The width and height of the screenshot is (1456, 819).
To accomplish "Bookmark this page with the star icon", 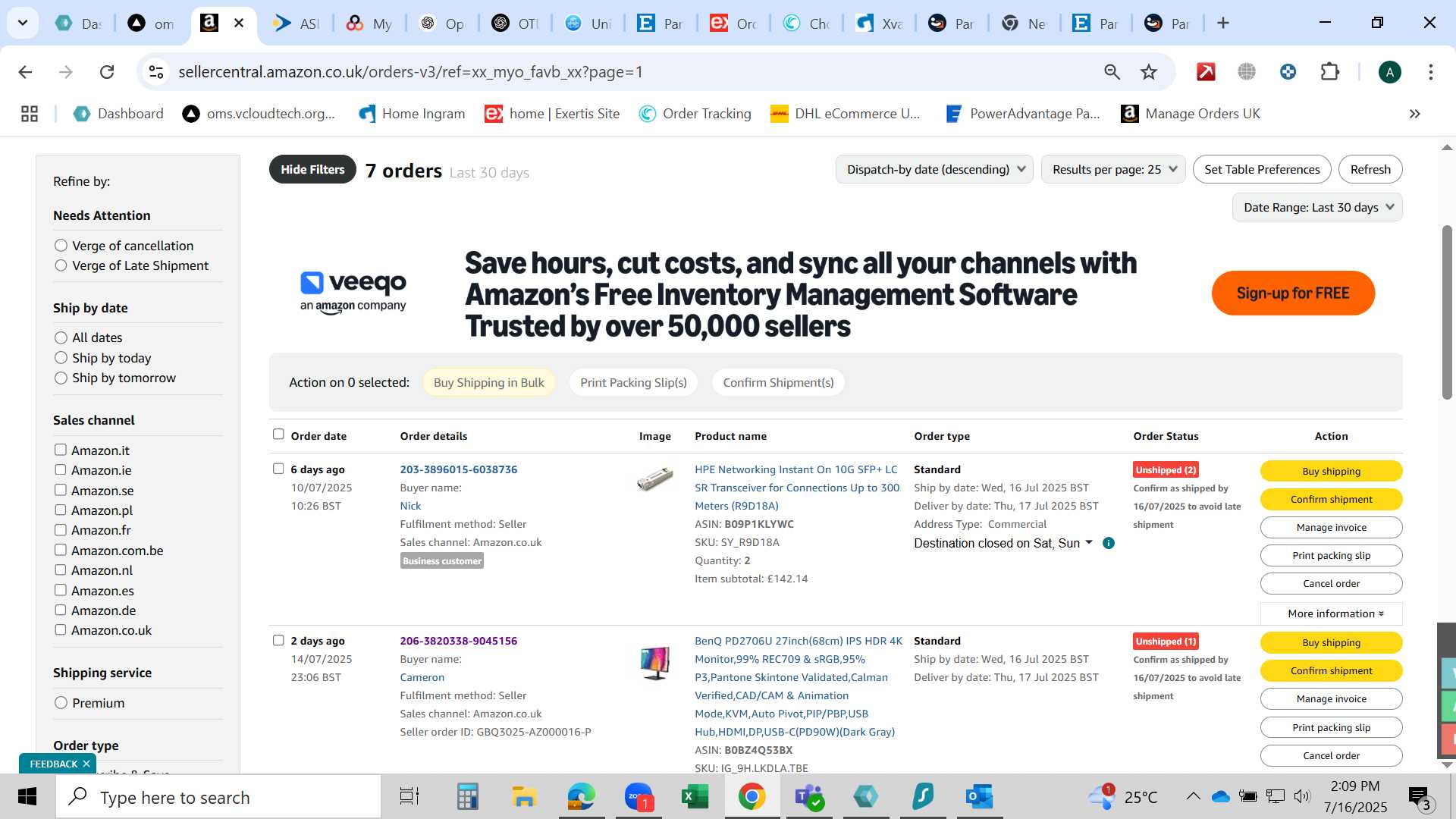I will pos(1149,72).
